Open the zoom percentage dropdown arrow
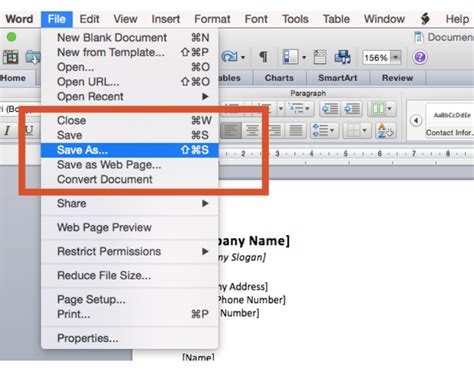Screen dimensions: 474x370 coord(396,57)
